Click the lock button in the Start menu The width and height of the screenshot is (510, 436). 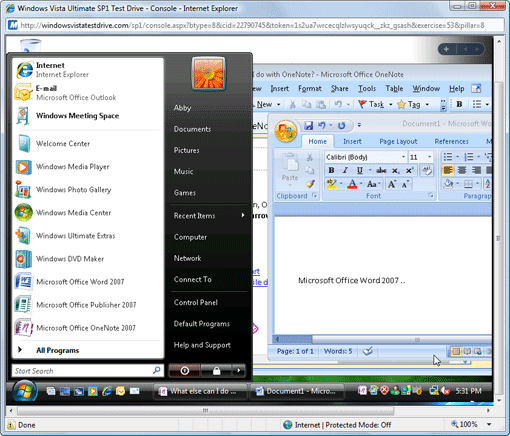216,370
